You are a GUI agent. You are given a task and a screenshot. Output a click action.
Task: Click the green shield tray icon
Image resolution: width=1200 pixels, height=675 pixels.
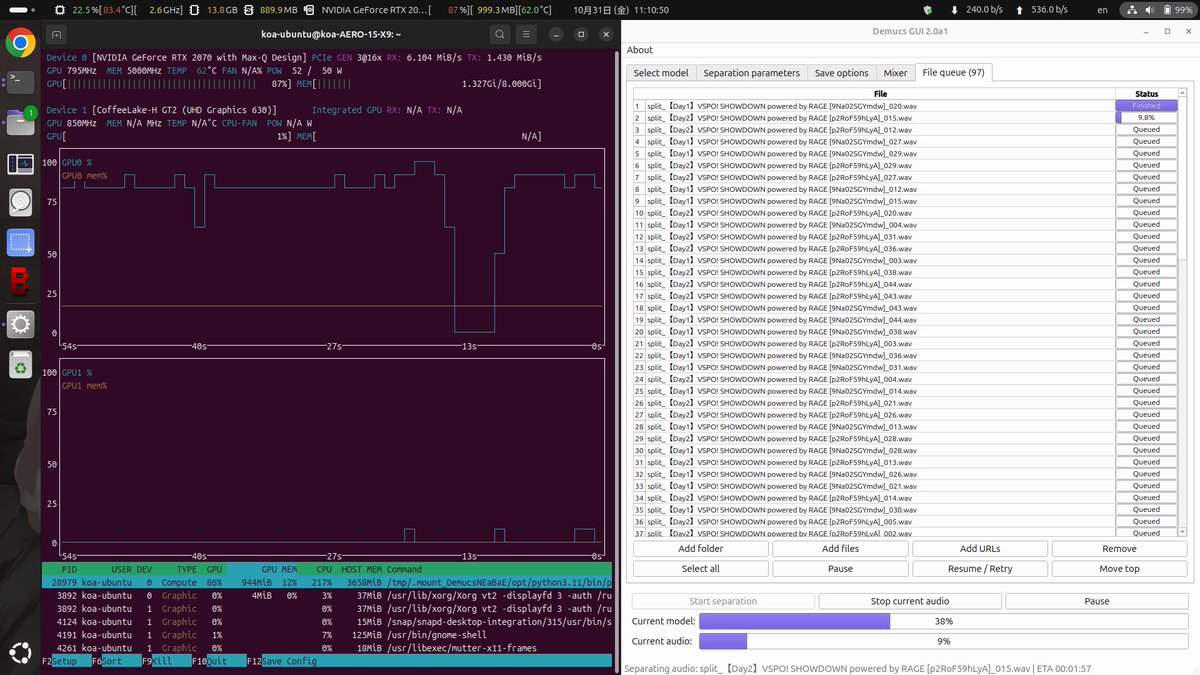coord(928,9)
